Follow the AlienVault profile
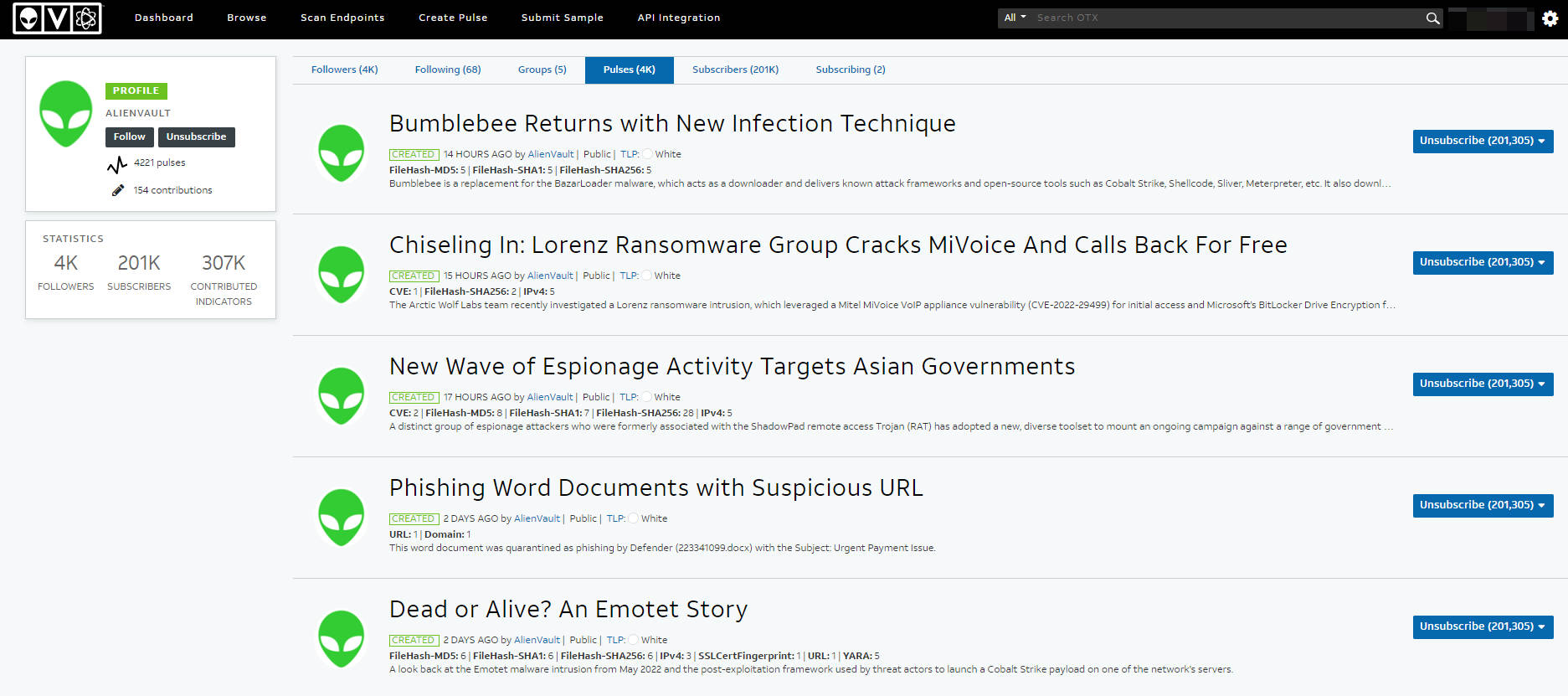 tap(130, 137)
